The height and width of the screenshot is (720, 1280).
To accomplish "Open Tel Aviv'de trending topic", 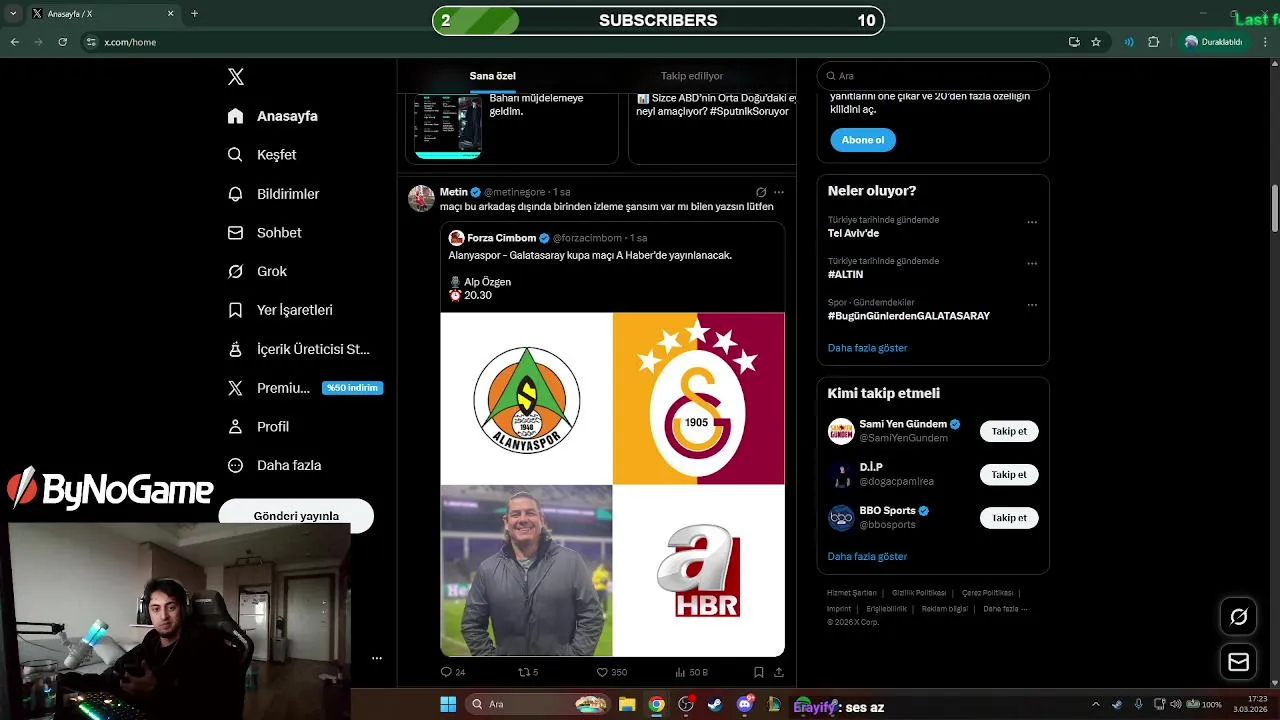I will pos(853,233).
